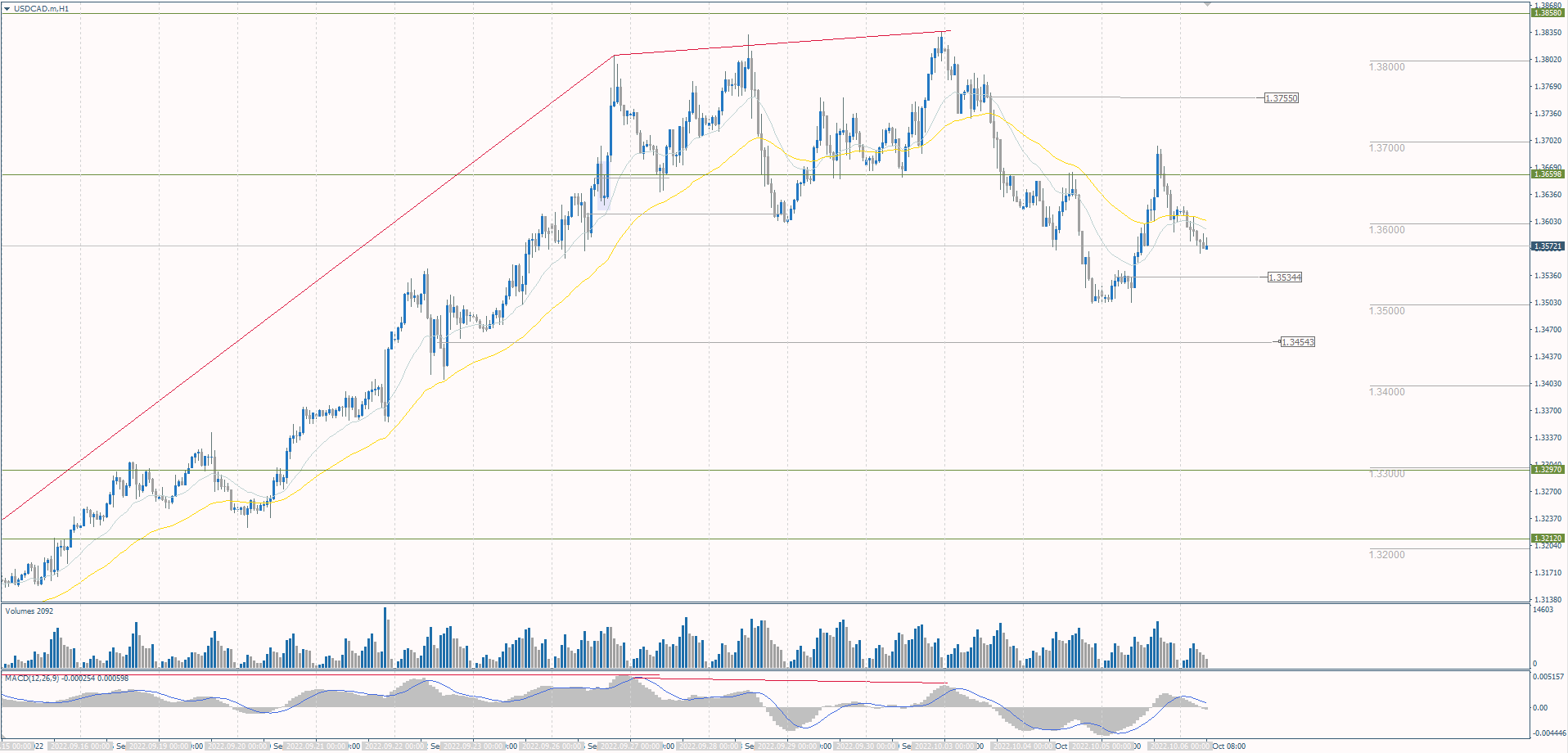Select the 1.37000 round level label
1568x753 pixels.
[x=1386, y=148]
